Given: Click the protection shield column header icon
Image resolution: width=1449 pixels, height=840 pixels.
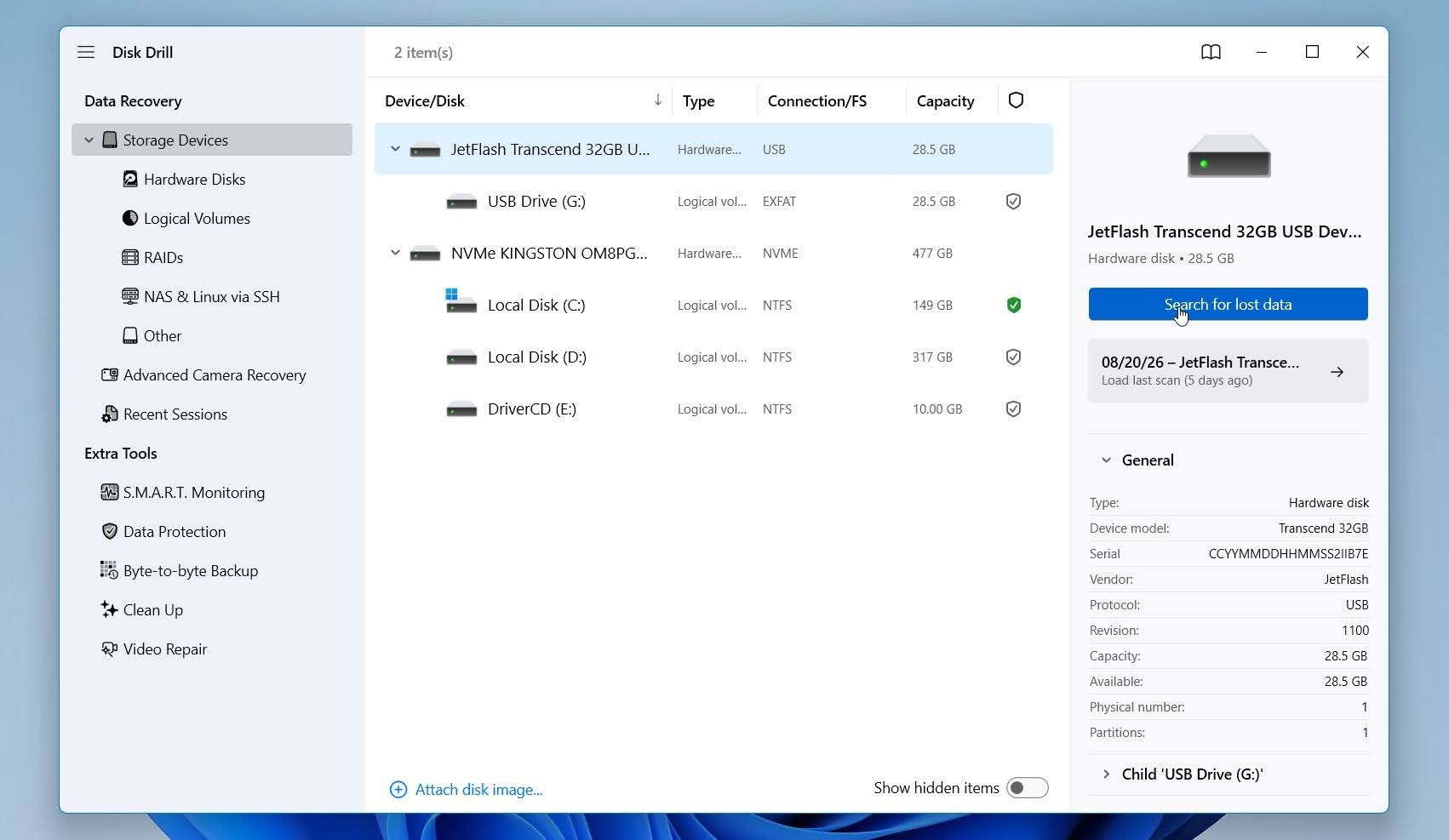Looking at the screenshot, I should point(1016,100).
